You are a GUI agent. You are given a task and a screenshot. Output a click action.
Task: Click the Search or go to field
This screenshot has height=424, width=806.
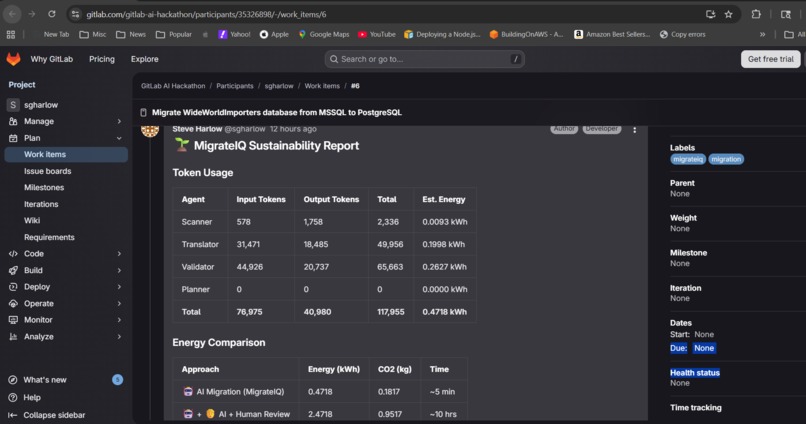pos(425,59)
